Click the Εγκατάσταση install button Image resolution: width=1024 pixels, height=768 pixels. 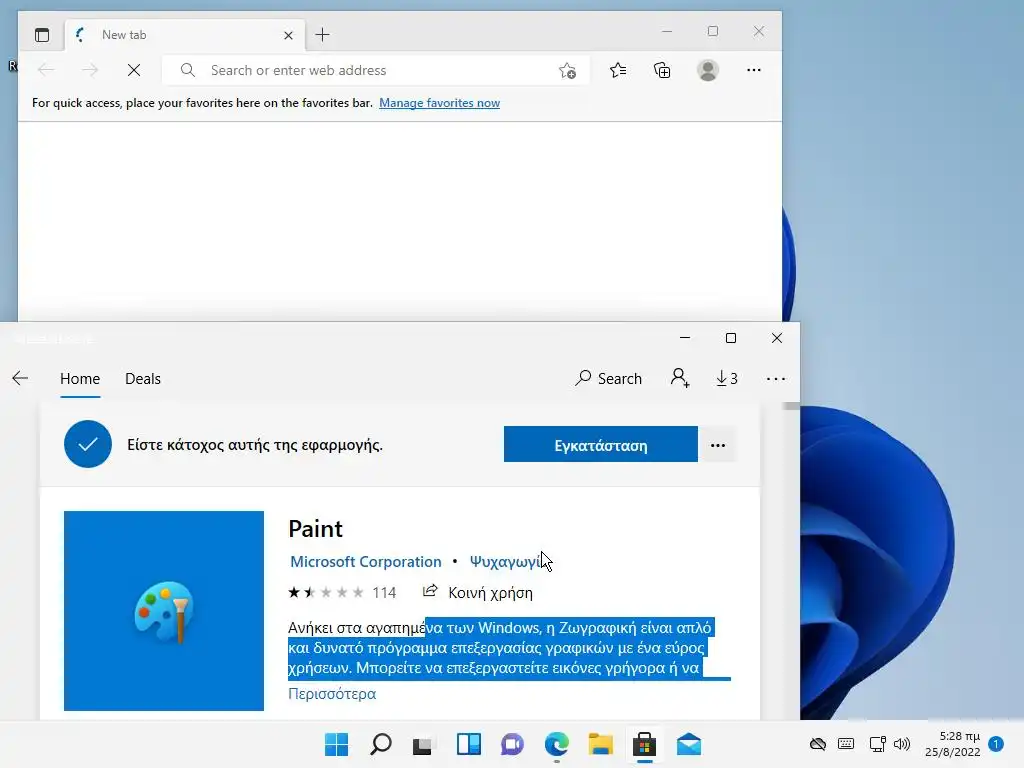pos(601,445)
